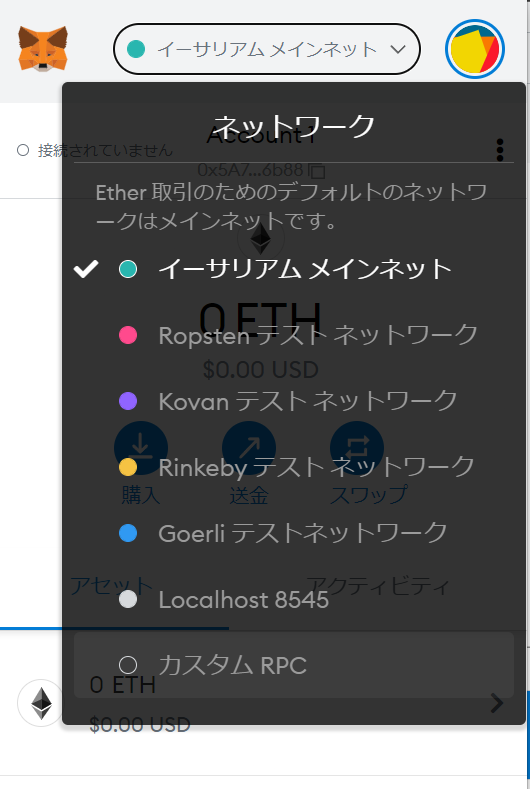530x789 pixels.
Task: Select Kovan テスト ネットワーク
Action: click(x=294, y=401)
